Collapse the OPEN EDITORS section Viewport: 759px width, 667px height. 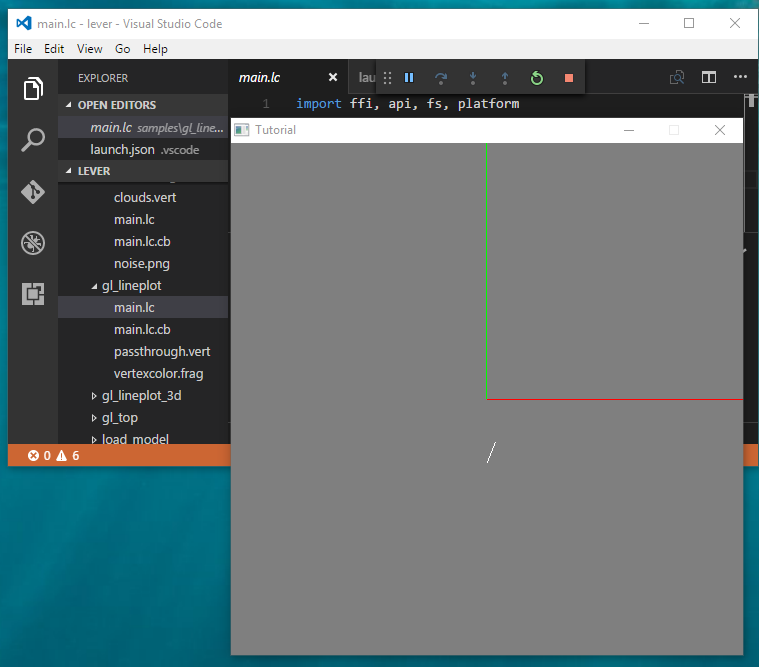point(69,105)
